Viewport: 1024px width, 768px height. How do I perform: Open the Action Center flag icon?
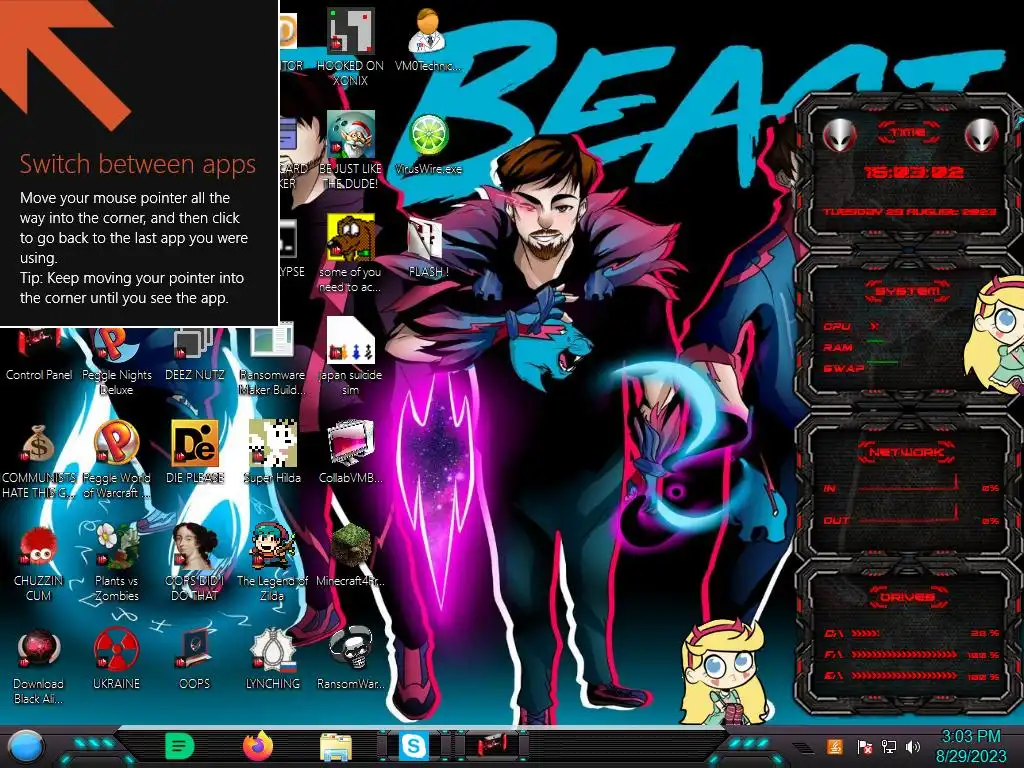(864, 746)
